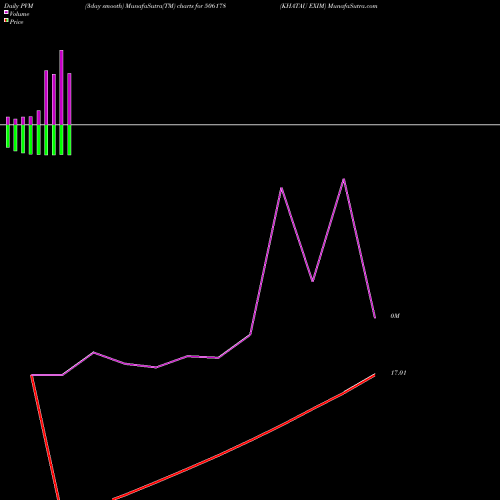
Task: Select the 'Price' legend label
Action: (x=16, y=22)
